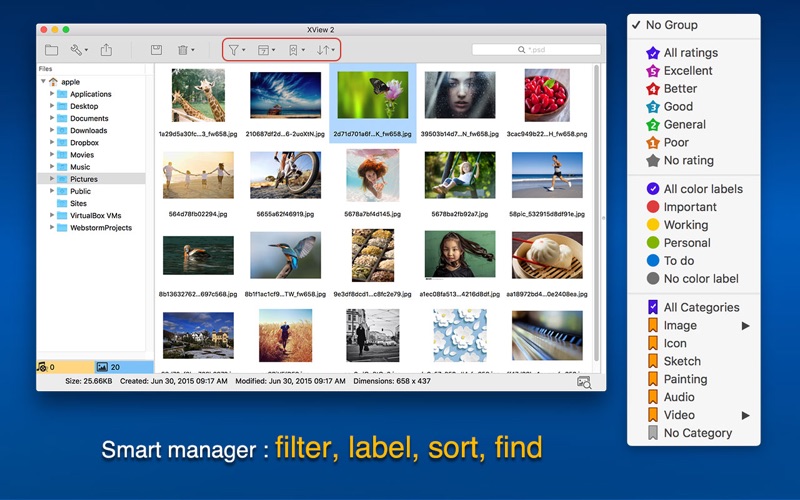Click the save disk icon

pyautogui.click(x=156, y=50)
